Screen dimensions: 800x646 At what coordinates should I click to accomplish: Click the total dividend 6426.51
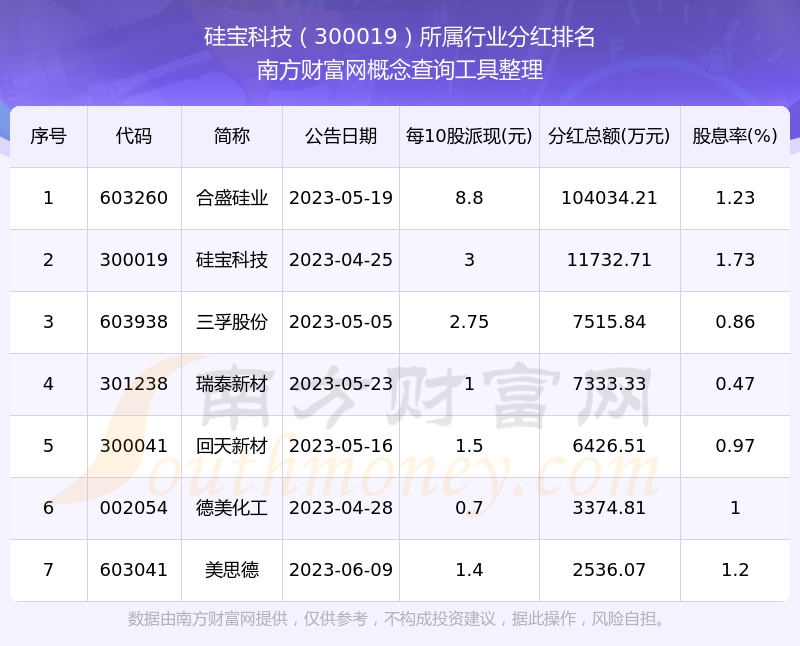[x=609, y=446]
